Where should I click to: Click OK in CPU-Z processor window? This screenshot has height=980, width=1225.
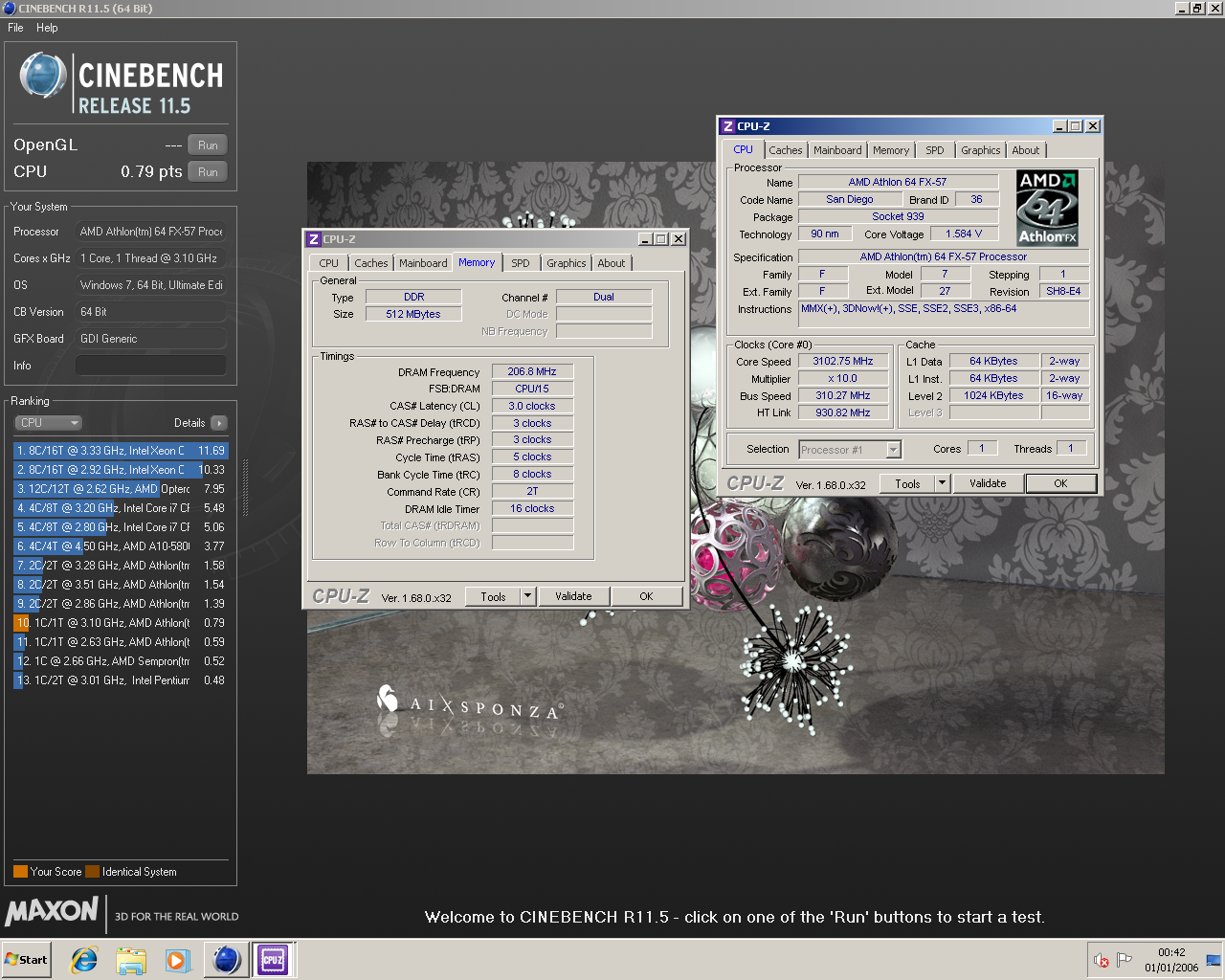(1060, 484)
